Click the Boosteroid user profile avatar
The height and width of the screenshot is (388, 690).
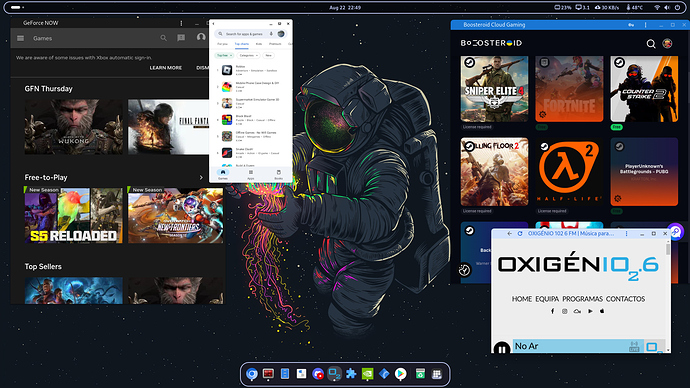668,43
